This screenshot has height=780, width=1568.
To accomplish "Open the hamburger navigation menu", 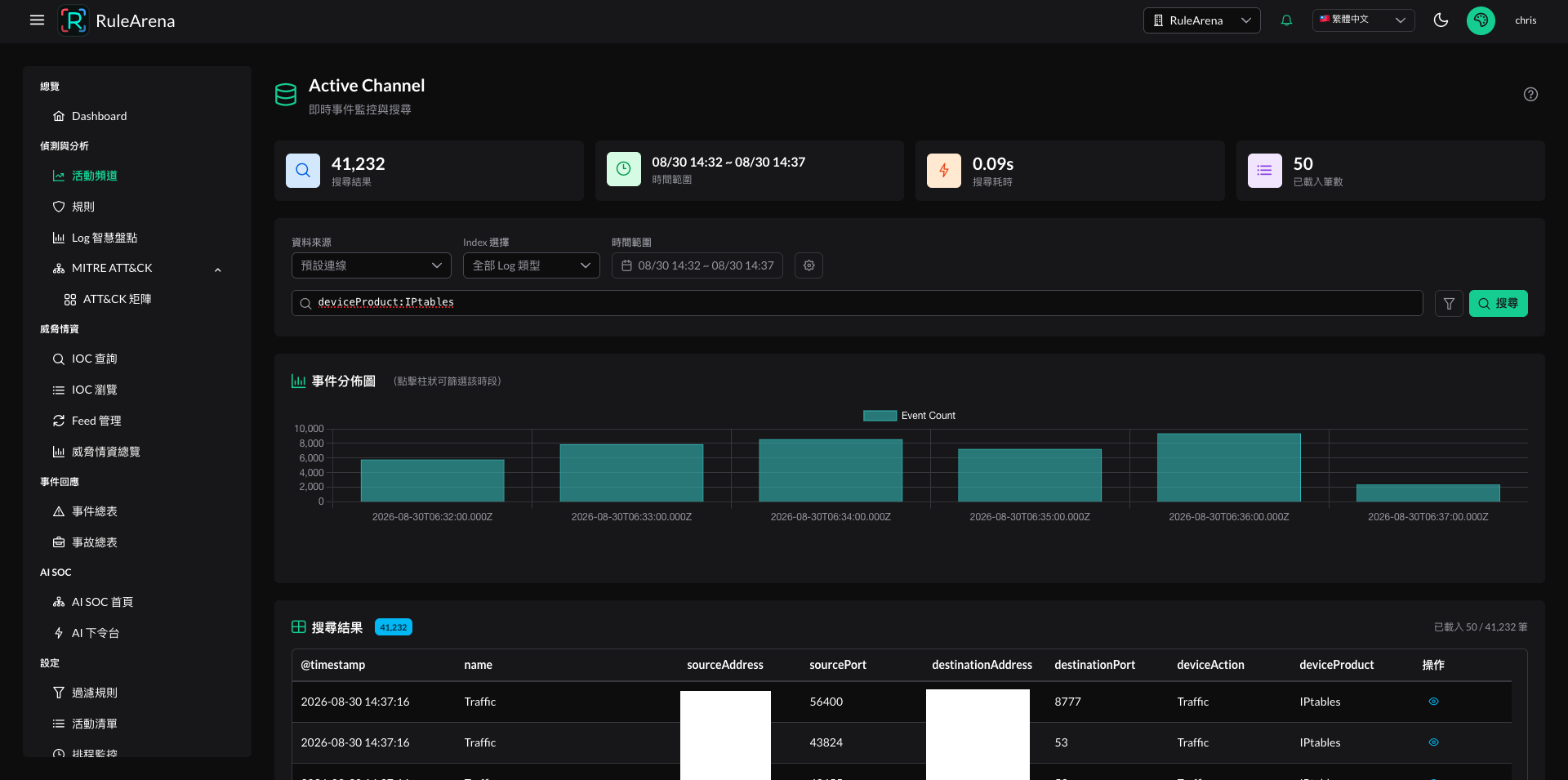I will [37, 20].
